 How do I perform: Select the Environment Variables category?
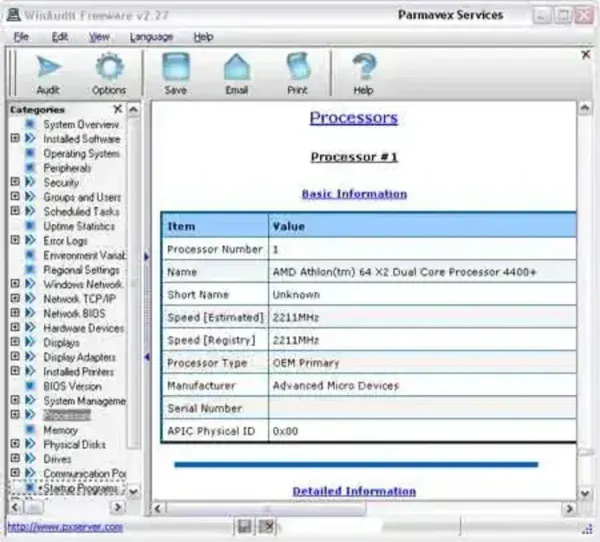point(85,255)
